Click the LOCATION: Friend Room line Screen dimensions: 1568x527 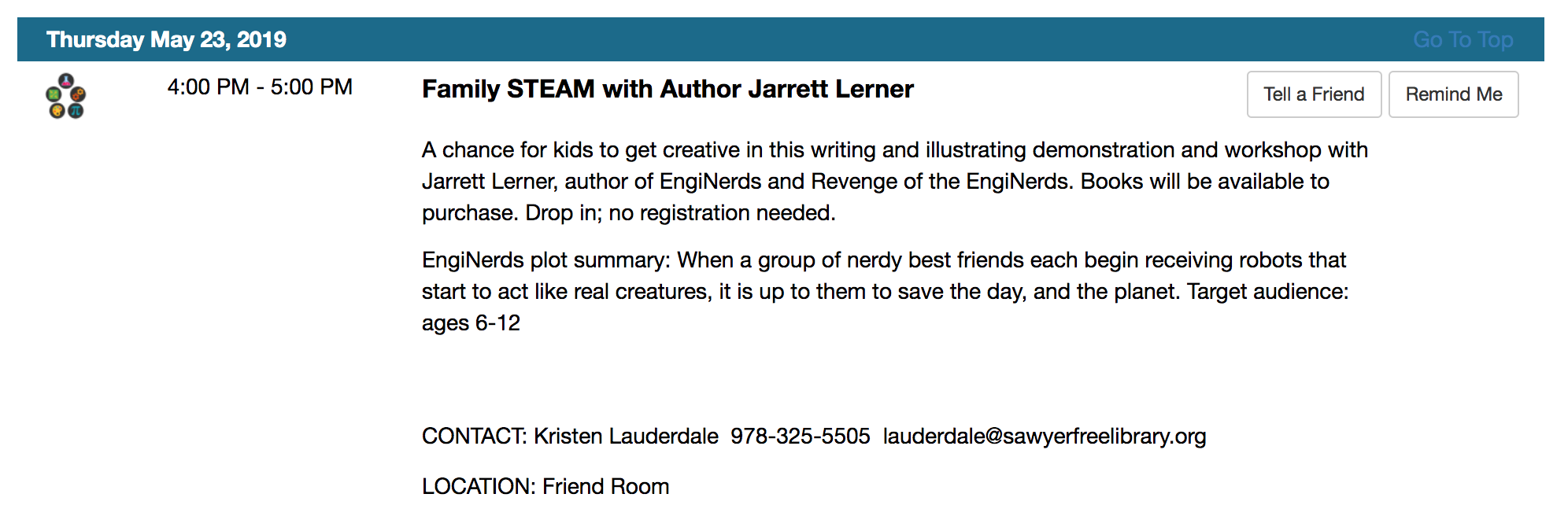(x=545, y=486)
